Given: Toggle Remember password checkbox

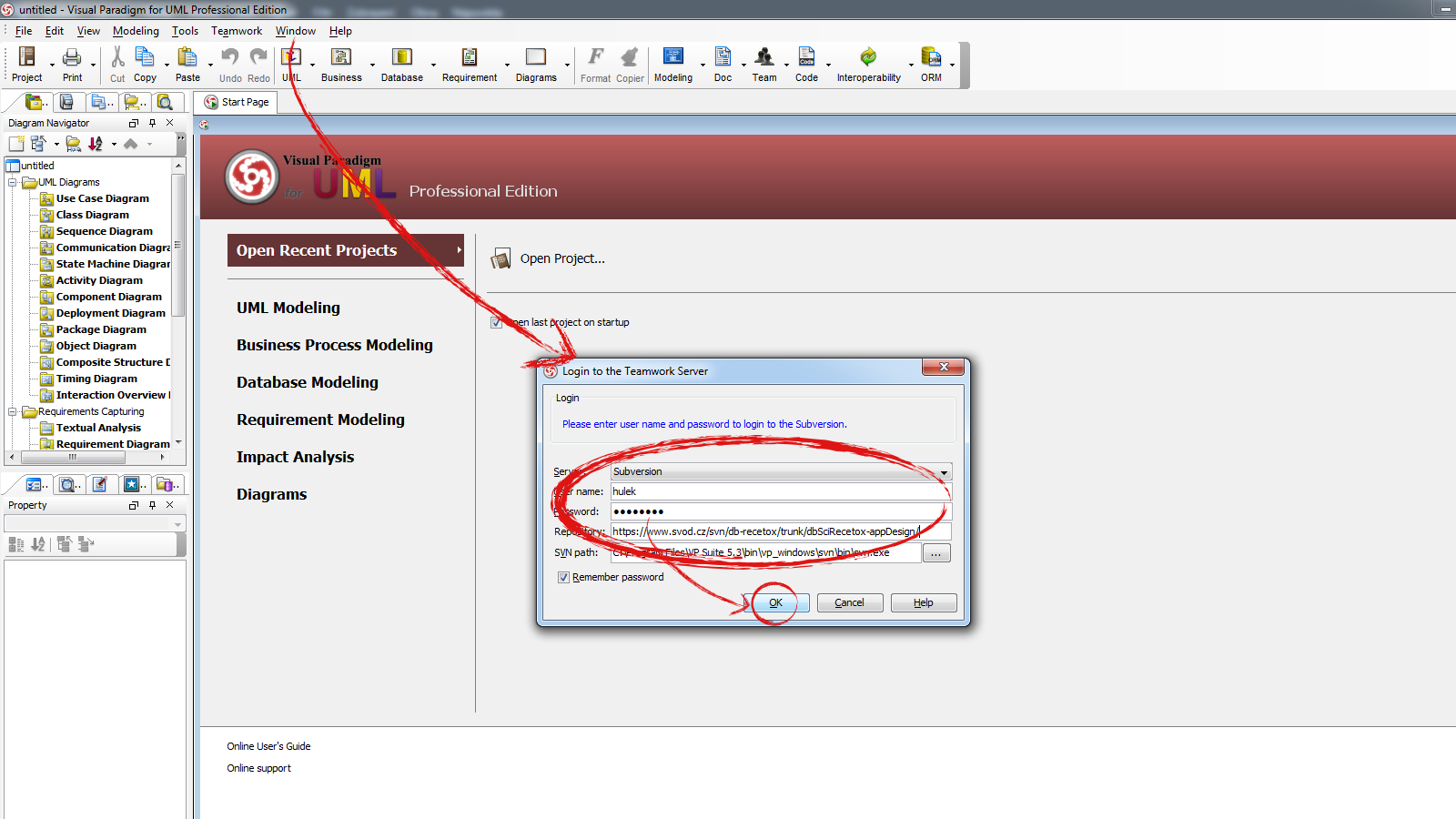Looking at the screenshot, I should [x=563, y=577].
